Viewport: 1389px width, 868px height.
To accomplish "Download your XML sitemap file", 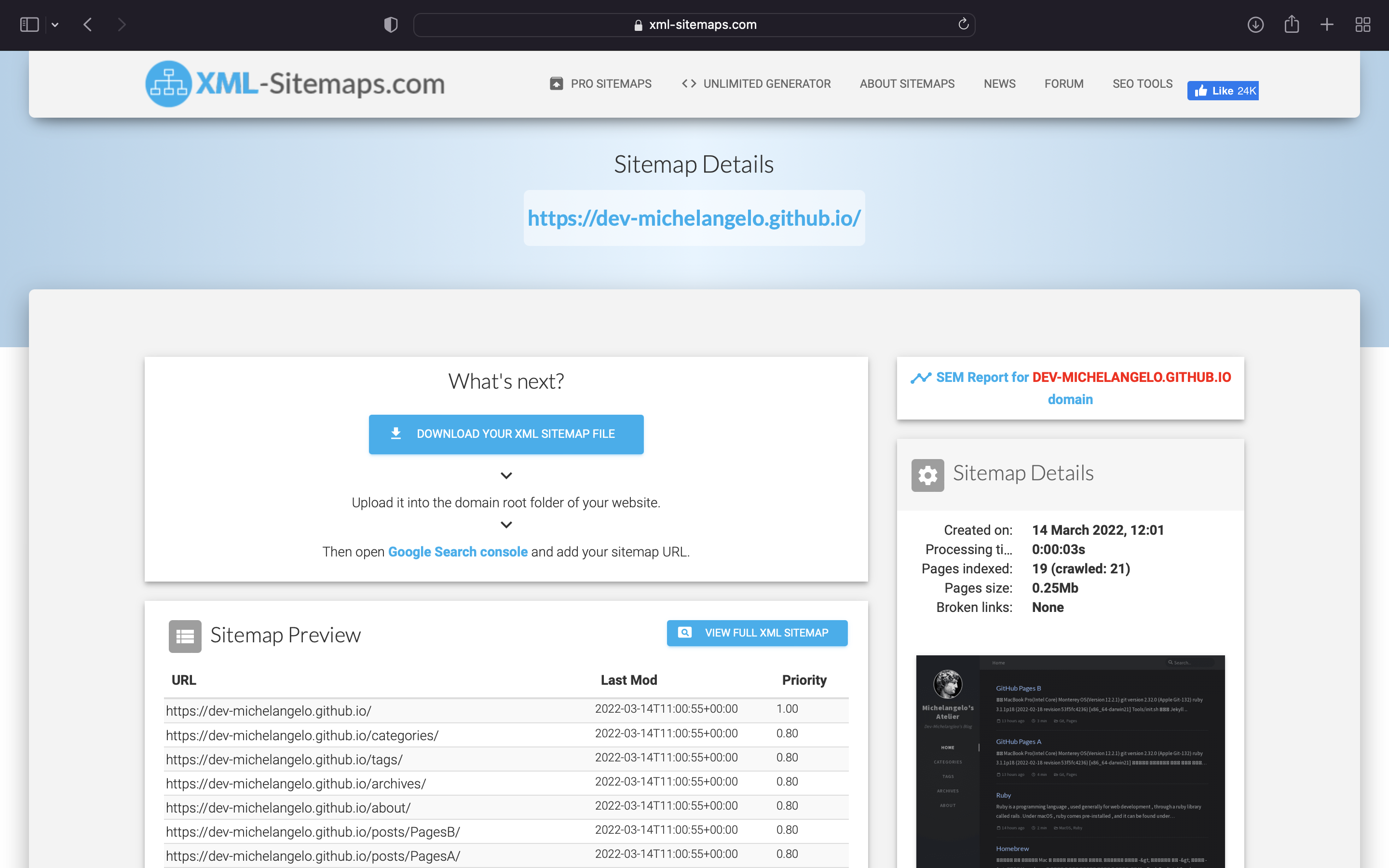I will (505, 434).
